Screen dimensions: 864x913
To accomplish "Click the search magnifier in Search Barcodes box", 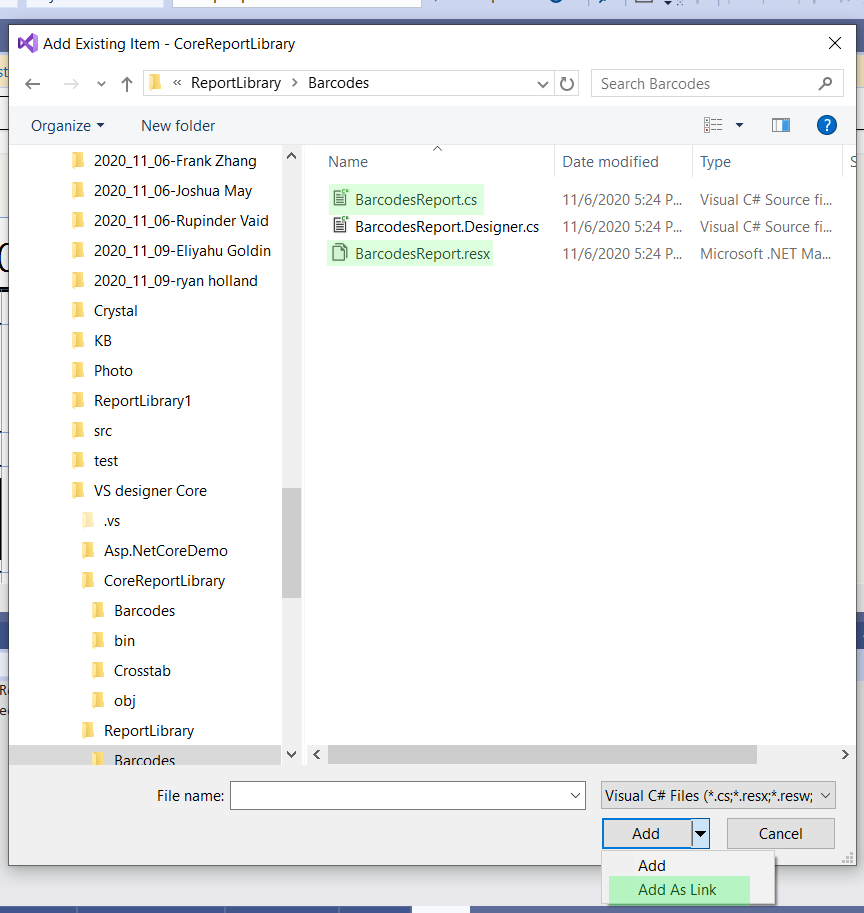I will (x=825, y=83).
